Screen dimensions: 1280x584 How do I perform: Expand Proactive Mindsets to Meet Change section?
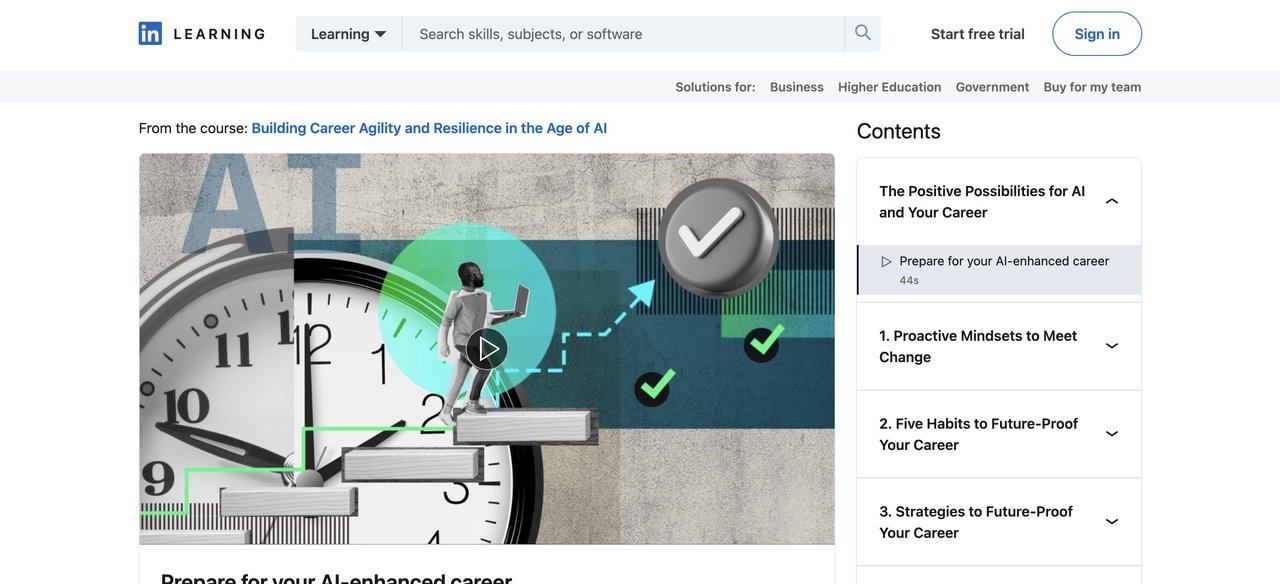click(x=1112, y=346)
